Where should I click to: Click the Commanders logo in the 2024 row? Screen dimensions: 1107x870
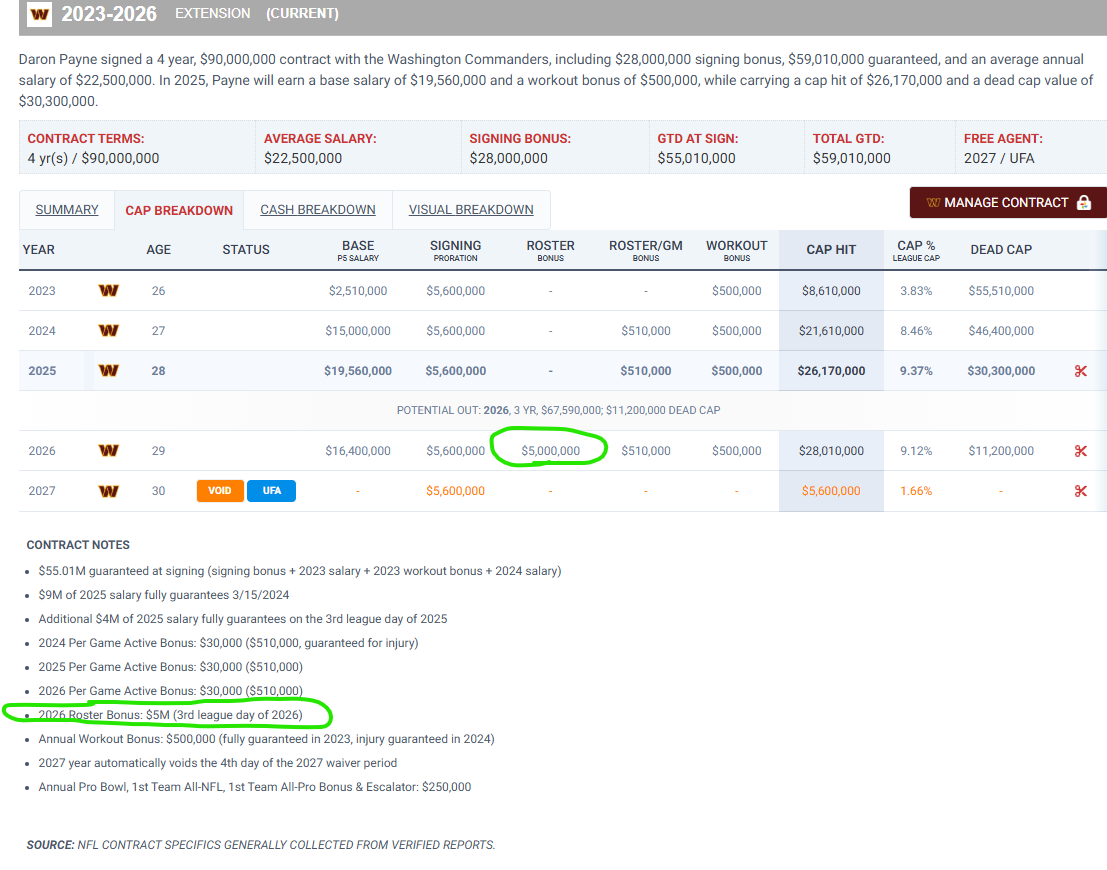pyautogui.click(x=108, y=330)
